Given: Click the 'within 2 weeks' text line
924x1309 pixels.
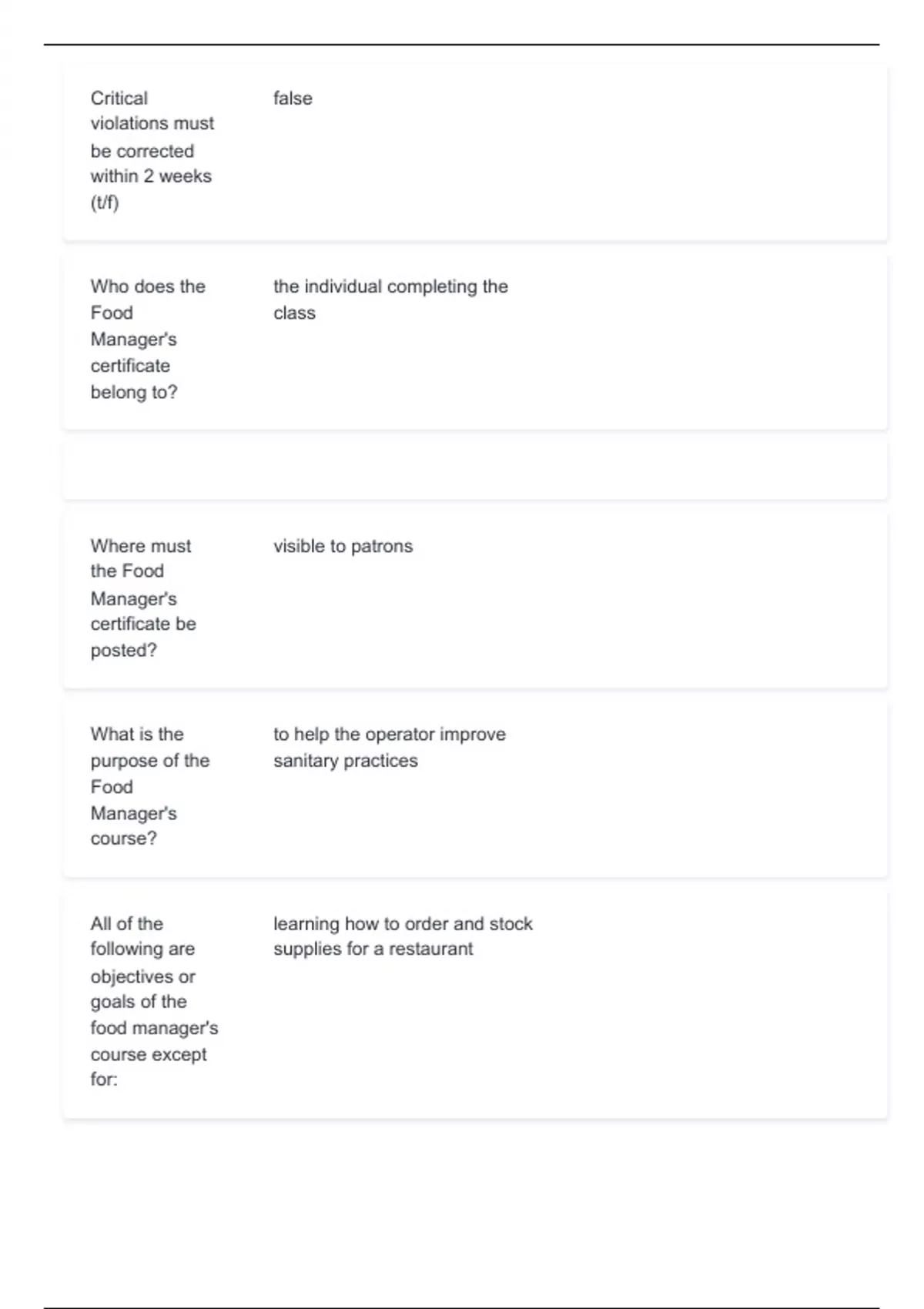Looking at the screenshot, I should 151,176.
